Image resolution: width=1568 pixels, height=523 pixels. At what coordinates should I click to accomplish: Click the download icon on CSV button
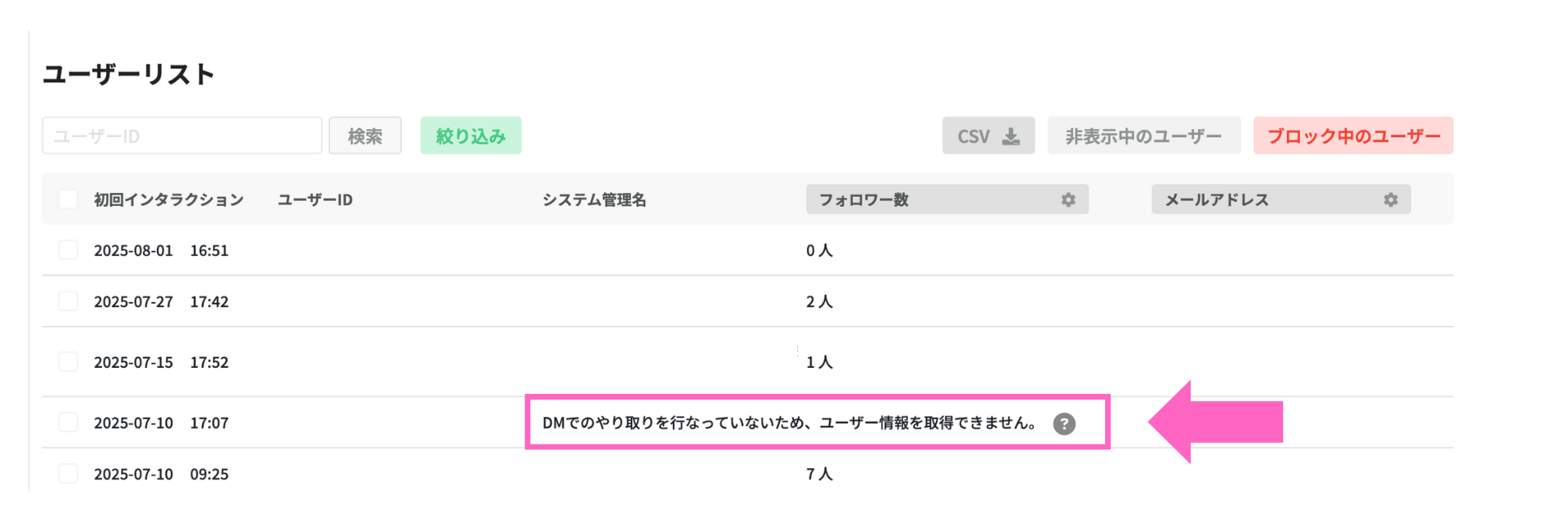pos(1011,136)
